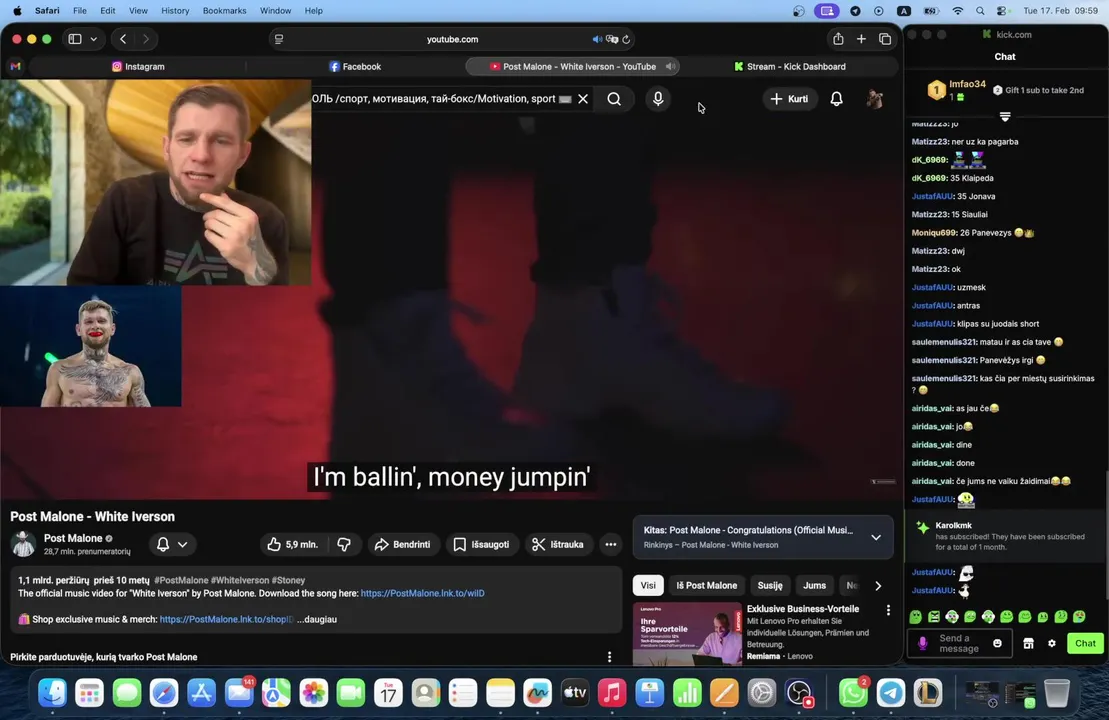Toggle Safari sidebar
The width and height of the screenshot is (1109, 720).
(75, 39)
